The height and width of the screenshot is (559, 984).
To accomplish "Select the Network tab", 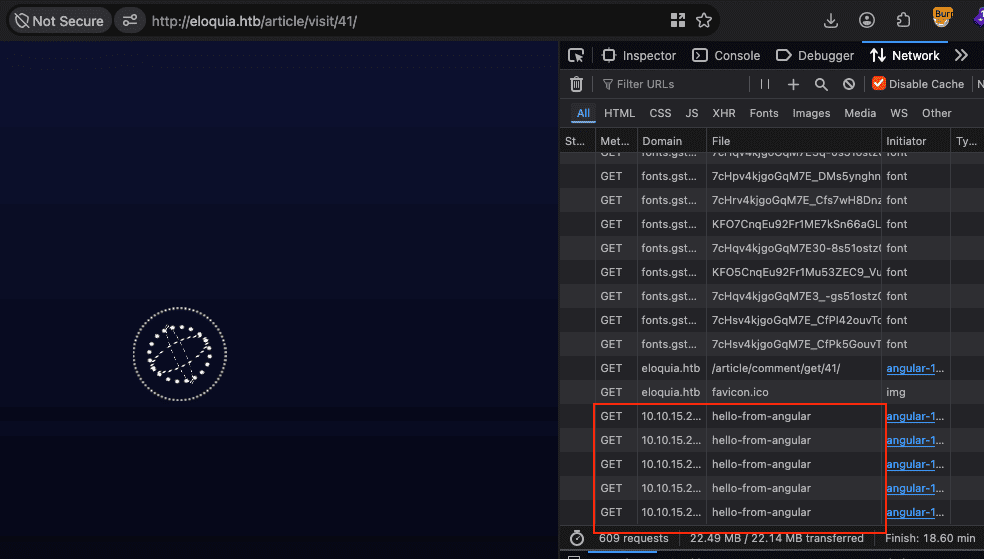I will pyautogui.click(x=904, y=55).
